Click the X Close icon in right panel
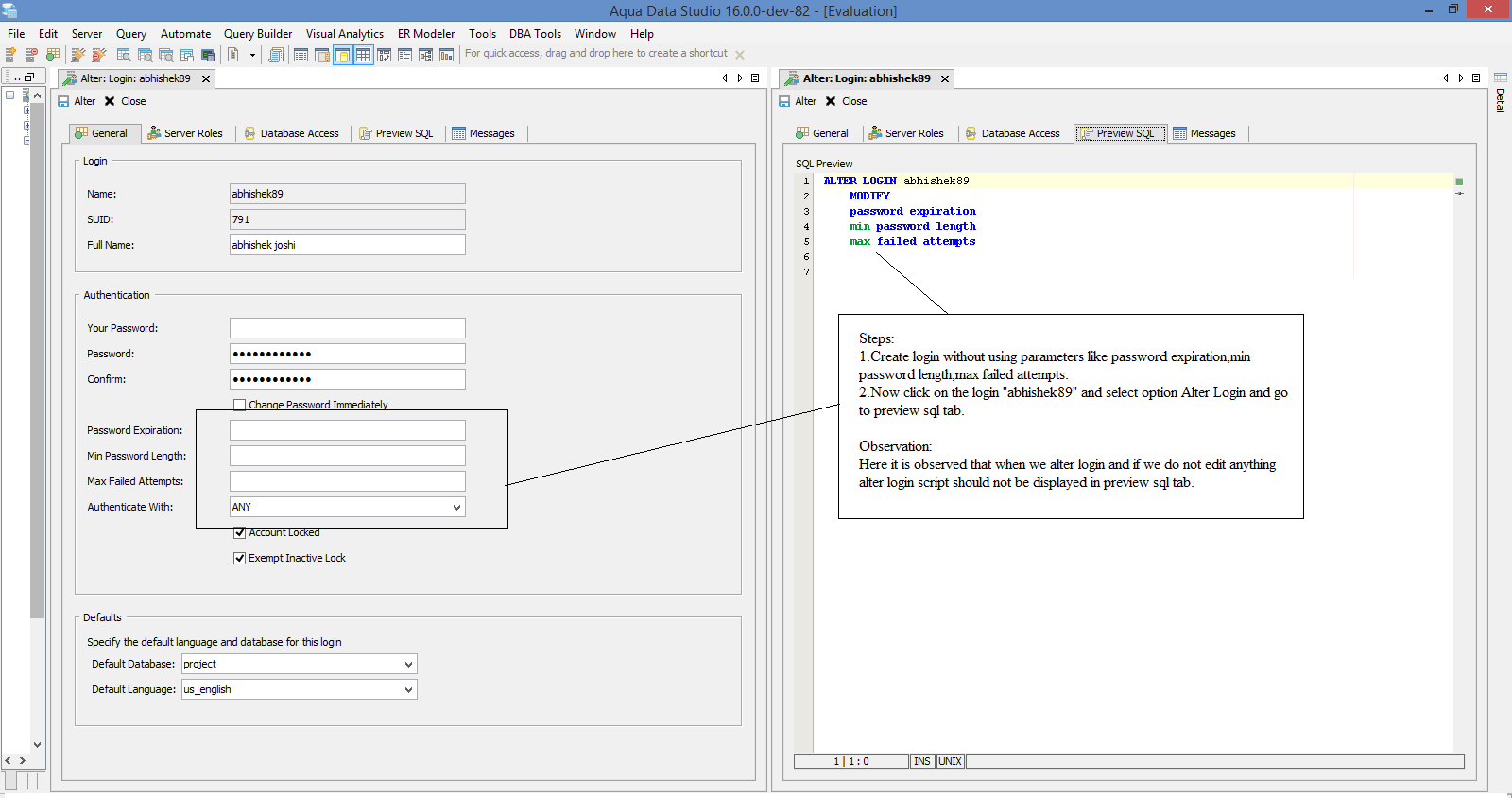Viewport: 1512px width, 798px height. (831, 101)
